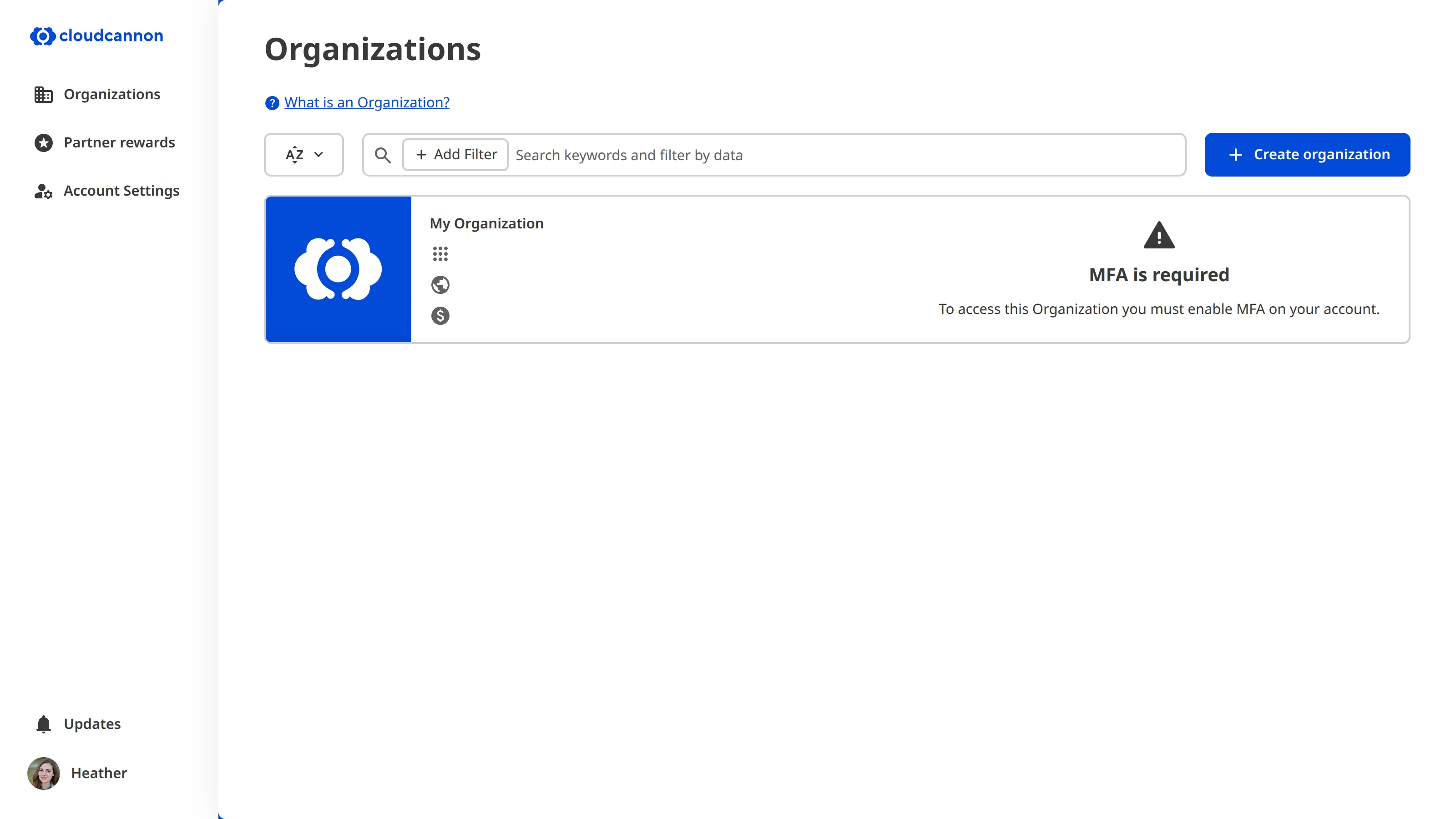
Task: Click the apps grid icon on My Organization card
Action: coord(440,254)
